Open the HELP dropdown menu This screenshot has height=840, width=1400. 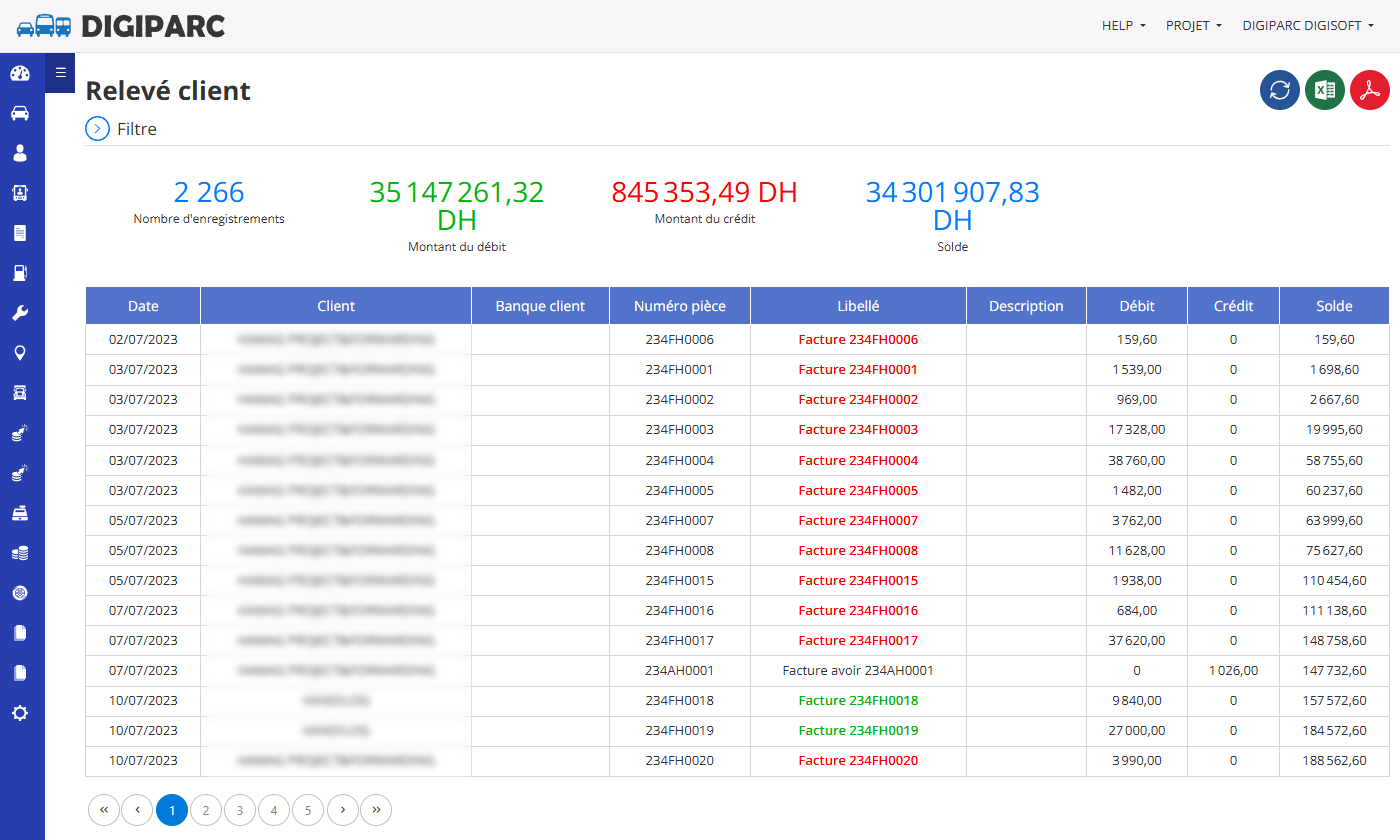coord(1124,26)
